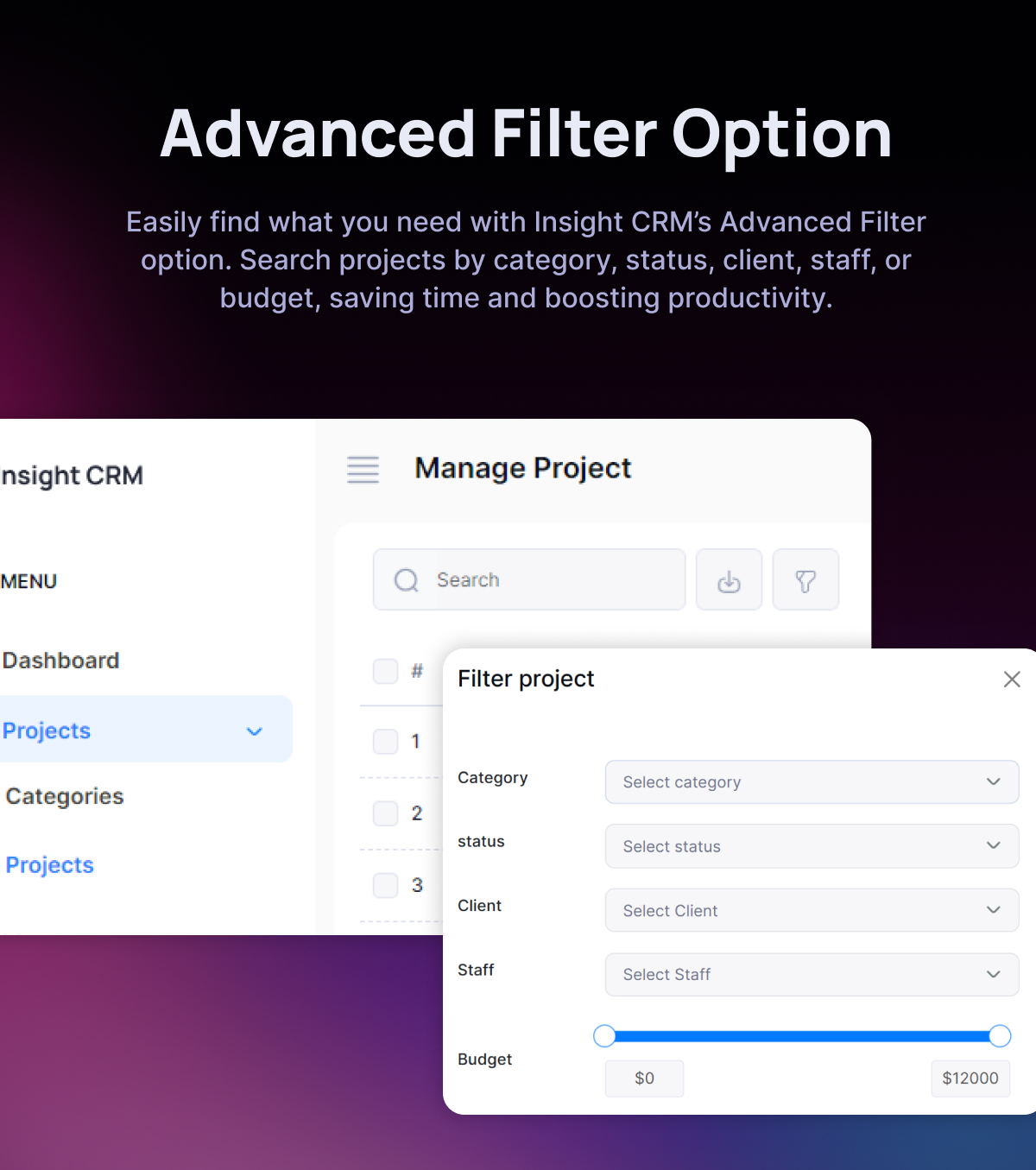Expand the Select Staff dropdown
1036x1170 pixels.
click(x=812, y=975)
